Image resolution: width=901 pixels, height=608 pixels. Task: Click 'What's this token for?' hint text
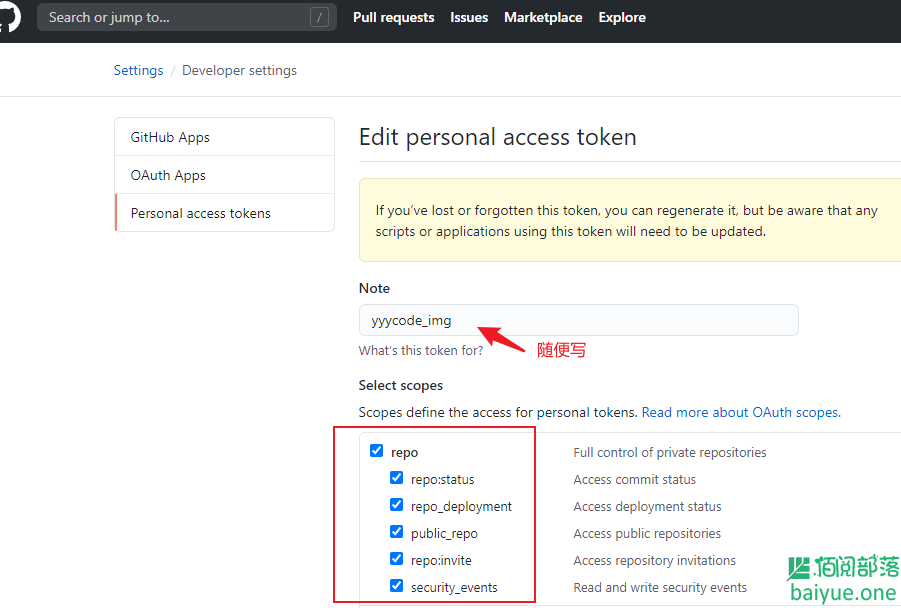[421, 350]
